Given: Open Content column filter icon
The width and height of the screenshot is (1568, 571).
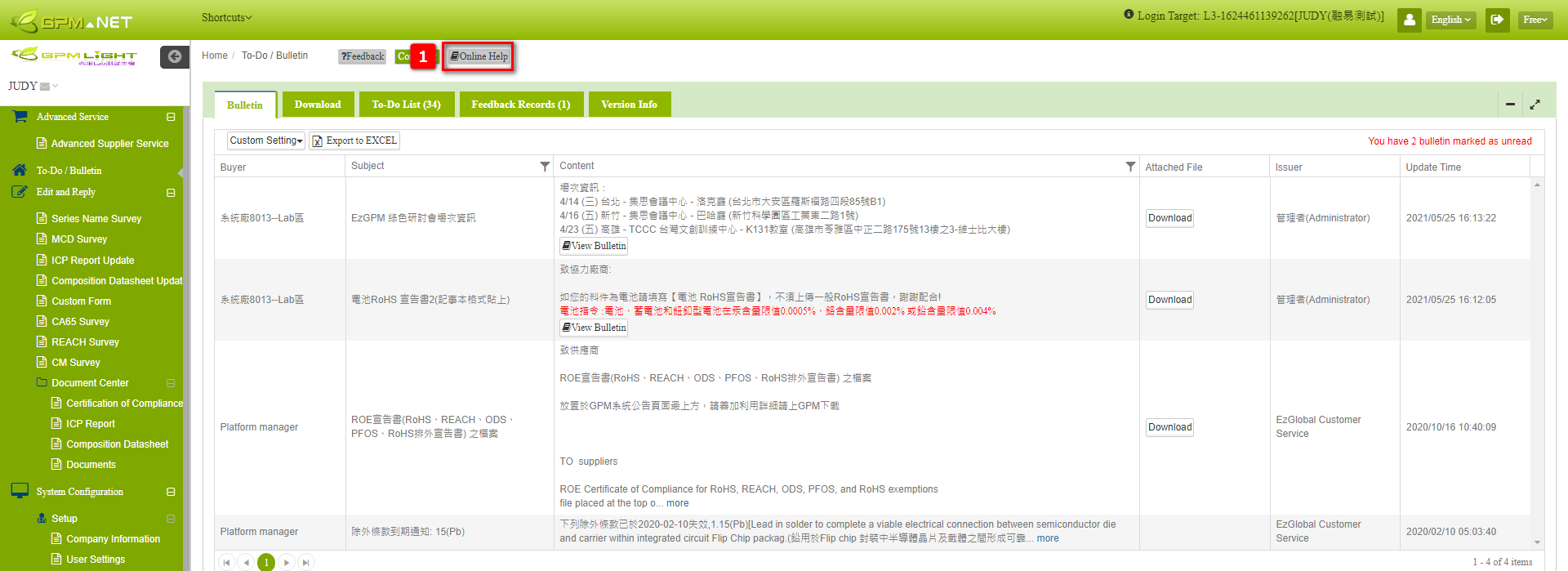Looking at the screenshot, I should coord(1130,167).
